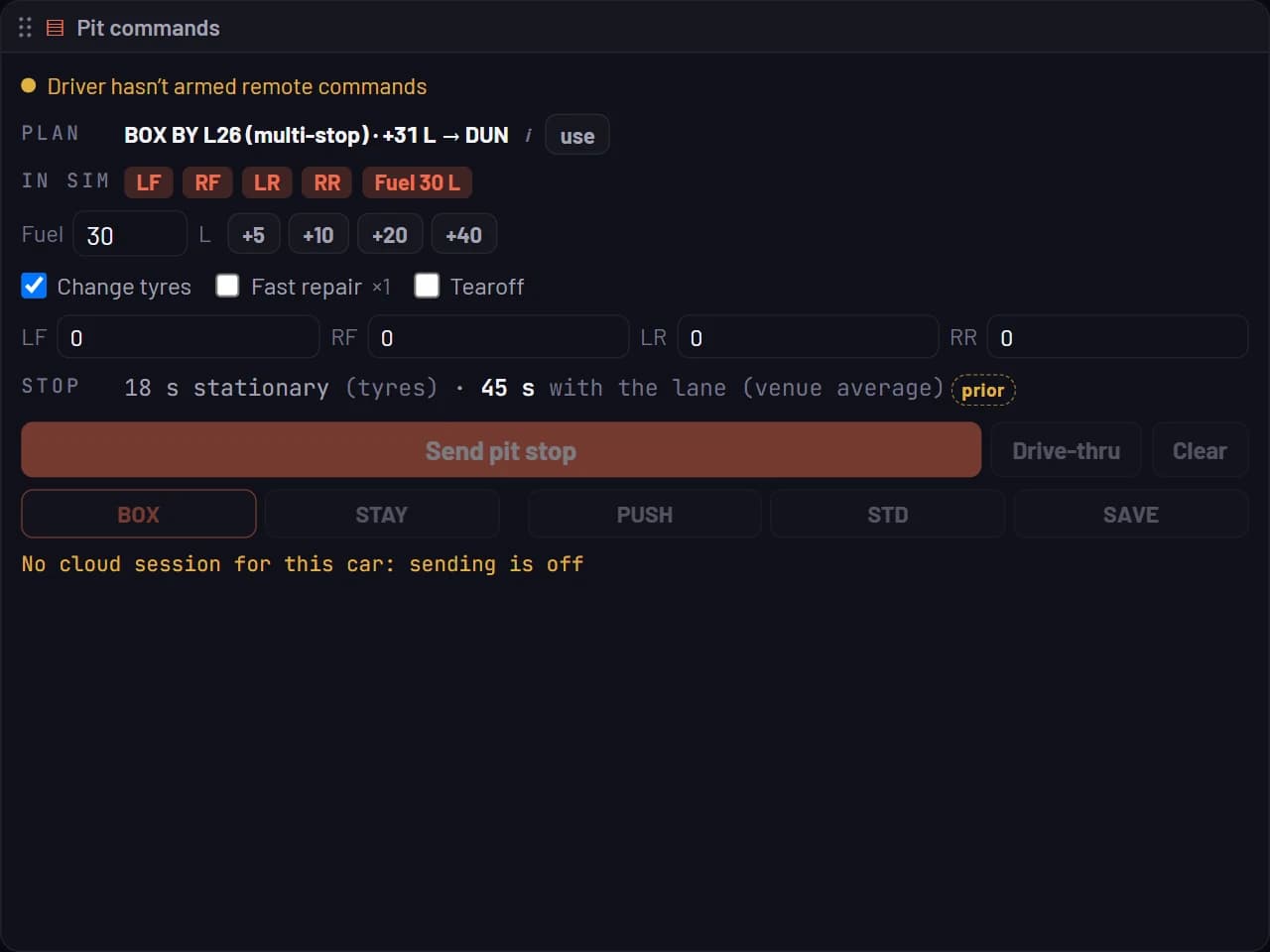Enable the Tearoff checkbox
1270x952 pixels.
tap(427, 286)
